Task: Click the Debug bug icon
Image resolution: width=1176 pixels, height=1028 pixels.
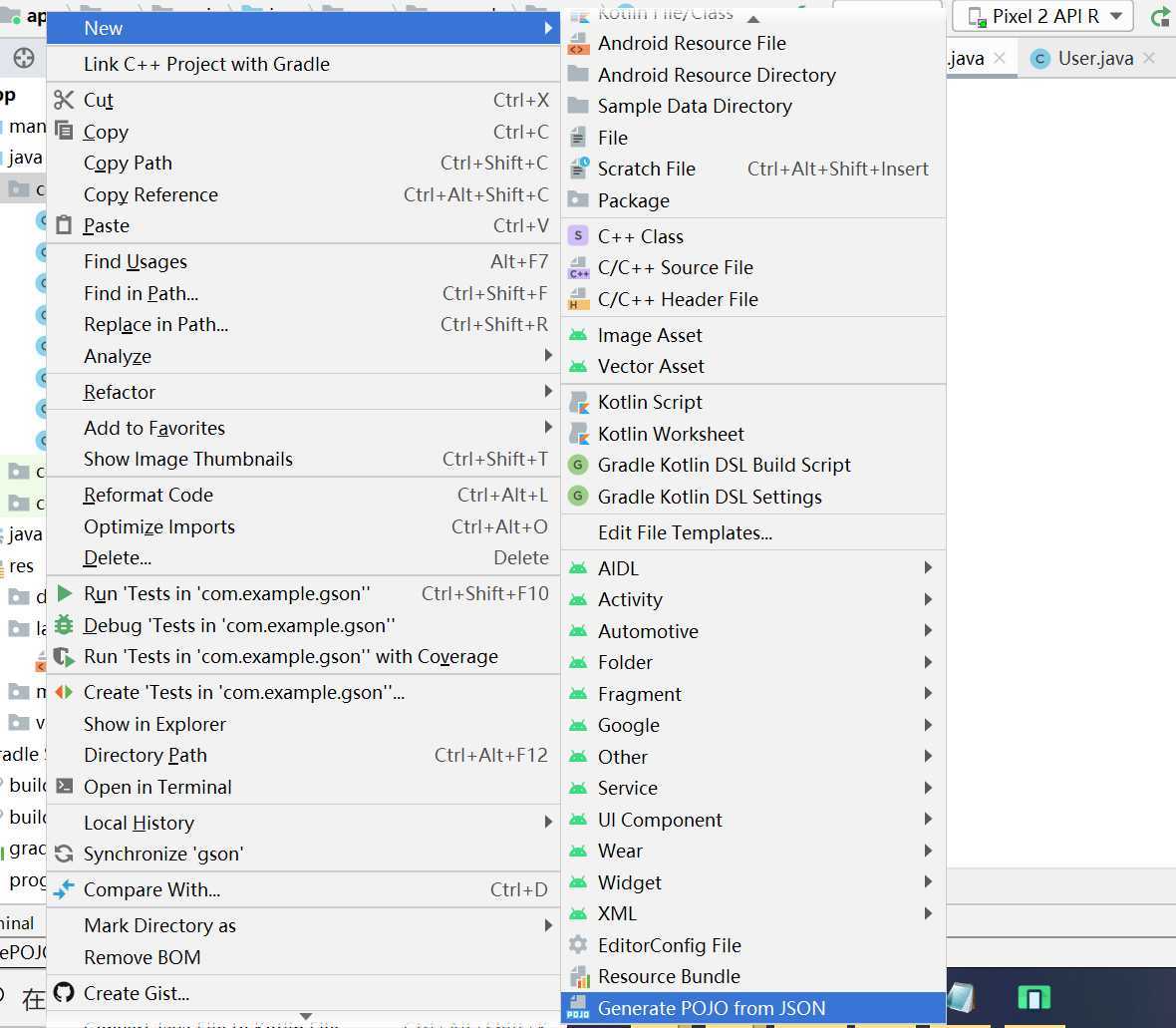Action: pos(65,625)
